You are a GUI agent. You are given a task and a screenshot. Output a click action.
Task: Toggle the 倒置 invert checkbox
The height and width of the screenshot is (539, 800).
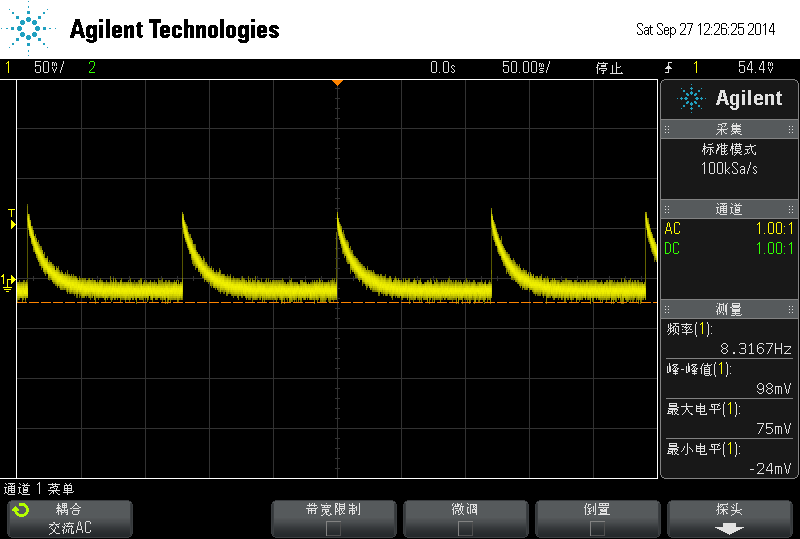tap(597, 528)
